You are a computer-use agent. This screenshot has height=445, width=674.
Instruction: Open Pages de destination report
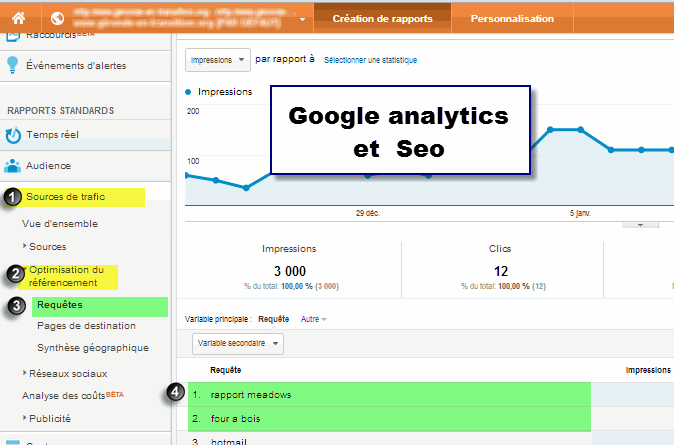86,326
